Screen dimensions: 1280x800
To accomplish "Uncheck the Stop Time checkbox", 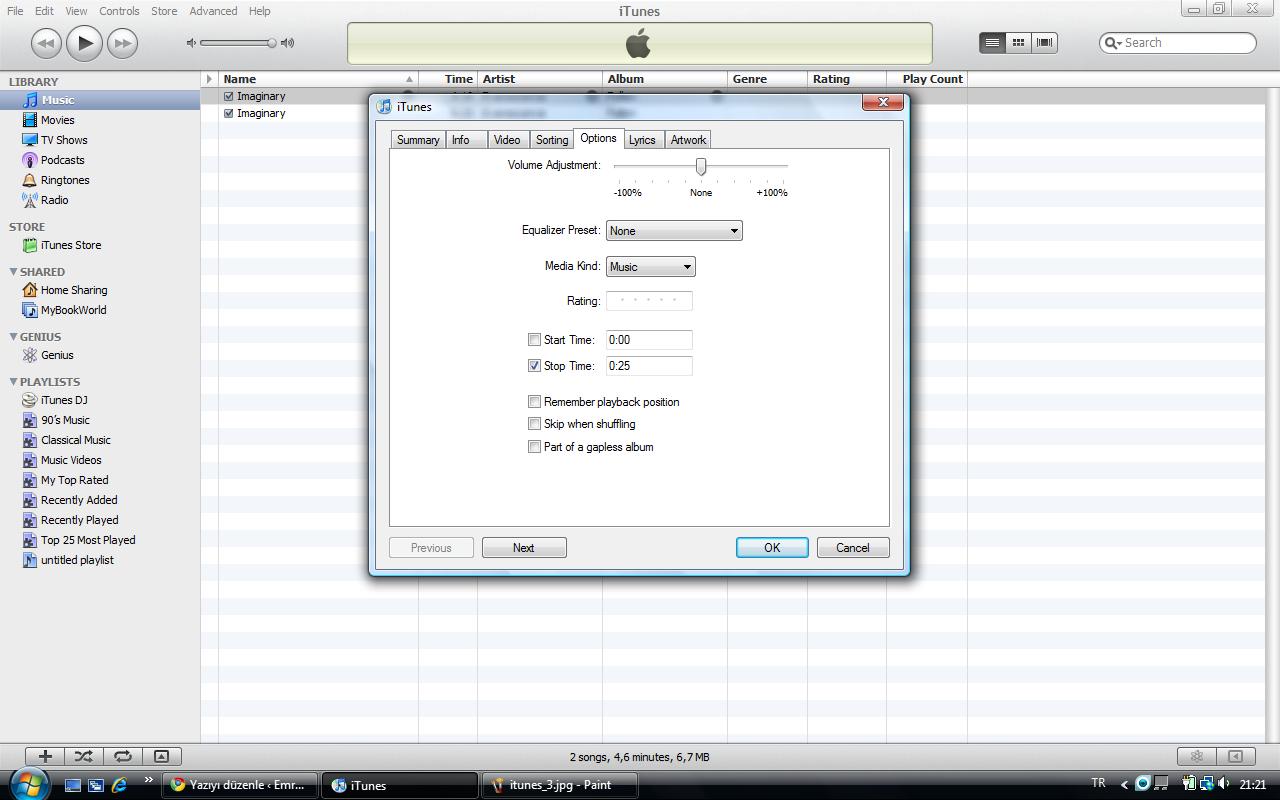I will (534, 366).
